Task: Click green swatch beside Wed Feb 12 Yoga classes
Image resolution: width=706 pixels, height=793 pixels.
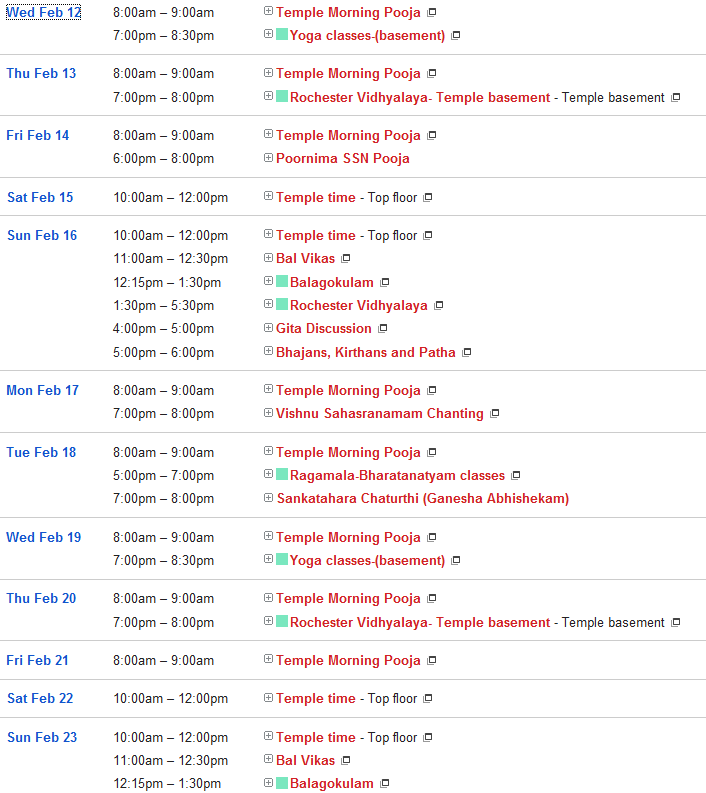Action: (282, 35)
